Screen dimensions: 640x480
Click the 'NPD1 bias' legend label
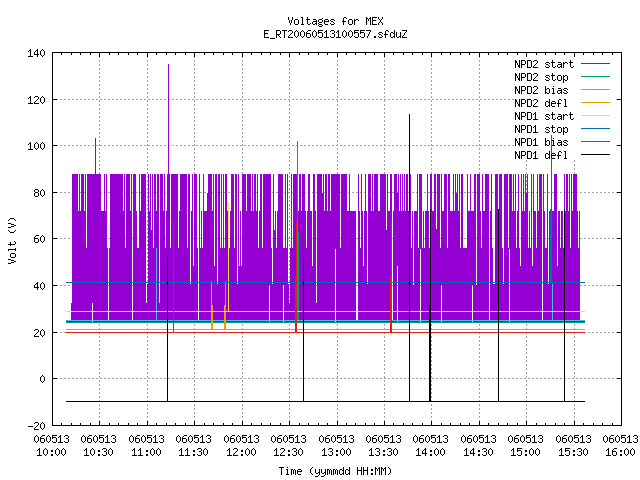point(541,142)
